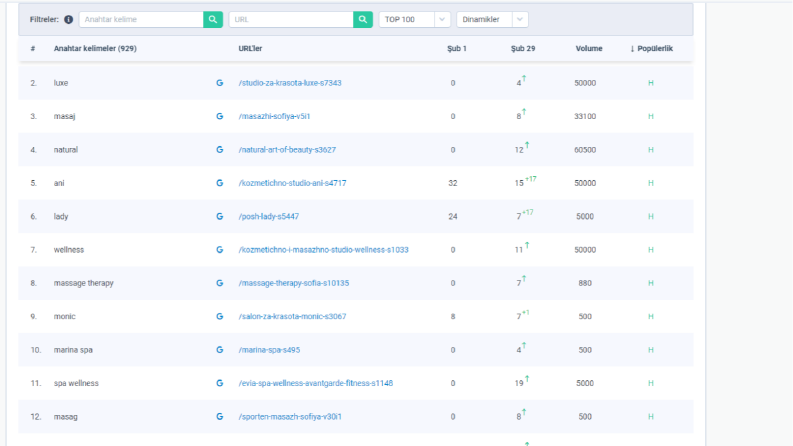Image resolution: width=793 pixels, height=446 pixels.
Task: Select keyword text 'masaj'
Action: [64, 116]
